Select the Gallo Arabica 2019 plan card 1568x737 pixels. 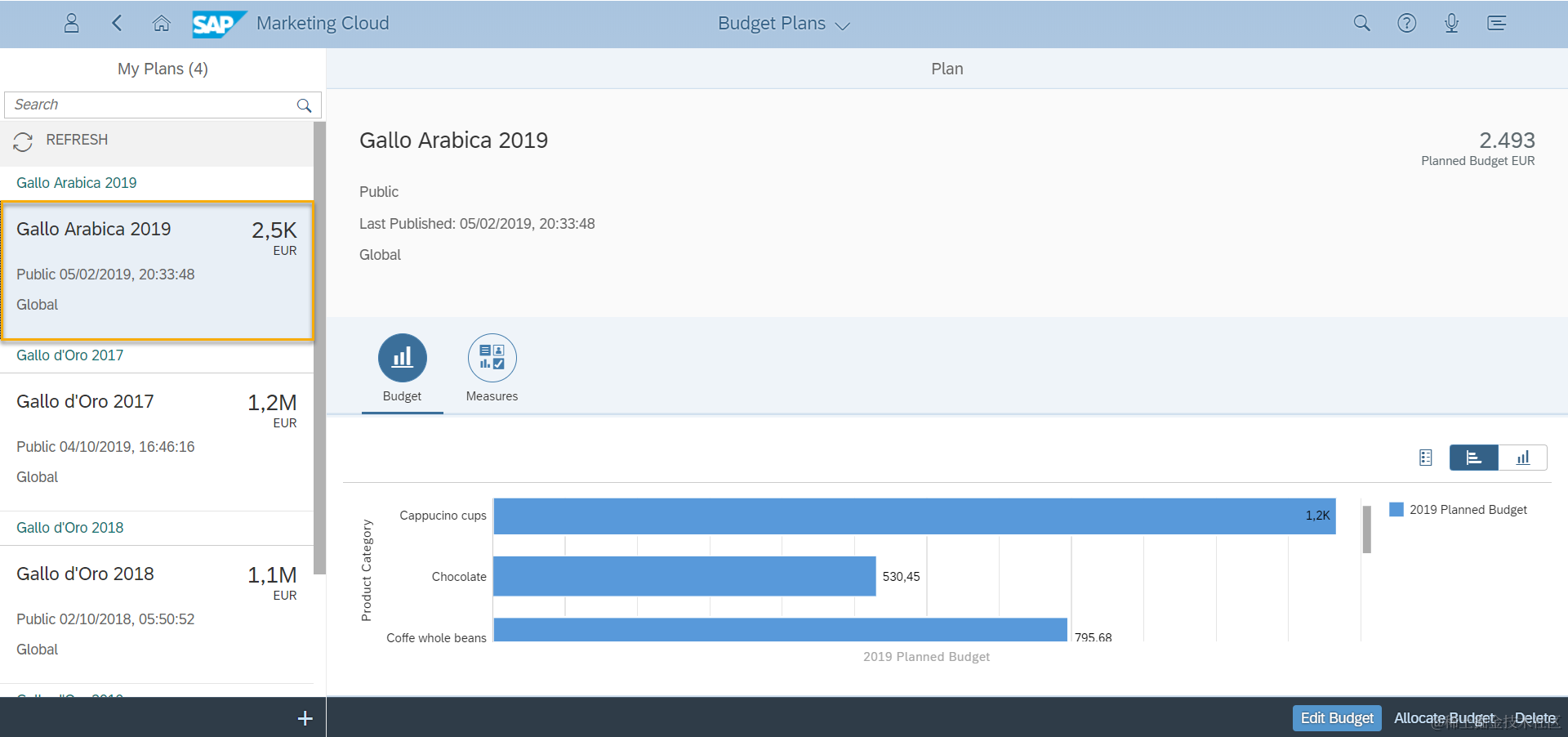point(157,270)
